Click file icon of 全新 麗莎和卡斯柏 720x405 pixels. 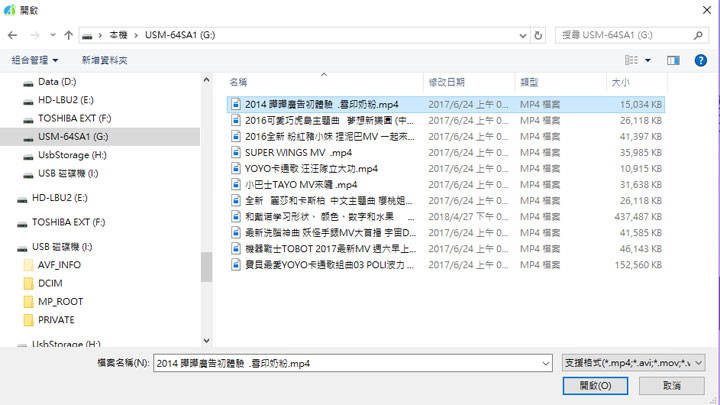click(236, 201)
